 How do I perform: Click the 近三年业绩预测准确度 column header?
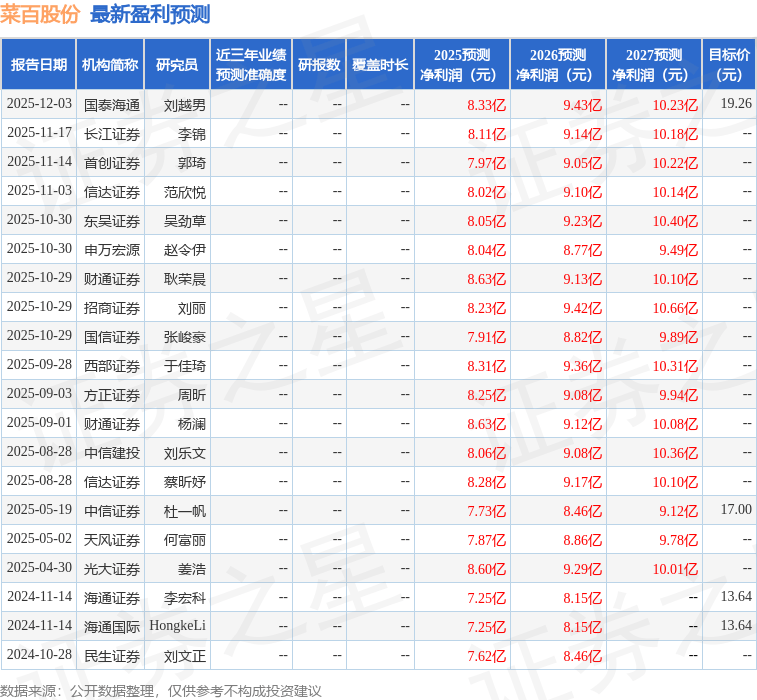click(x=251, y=65)
